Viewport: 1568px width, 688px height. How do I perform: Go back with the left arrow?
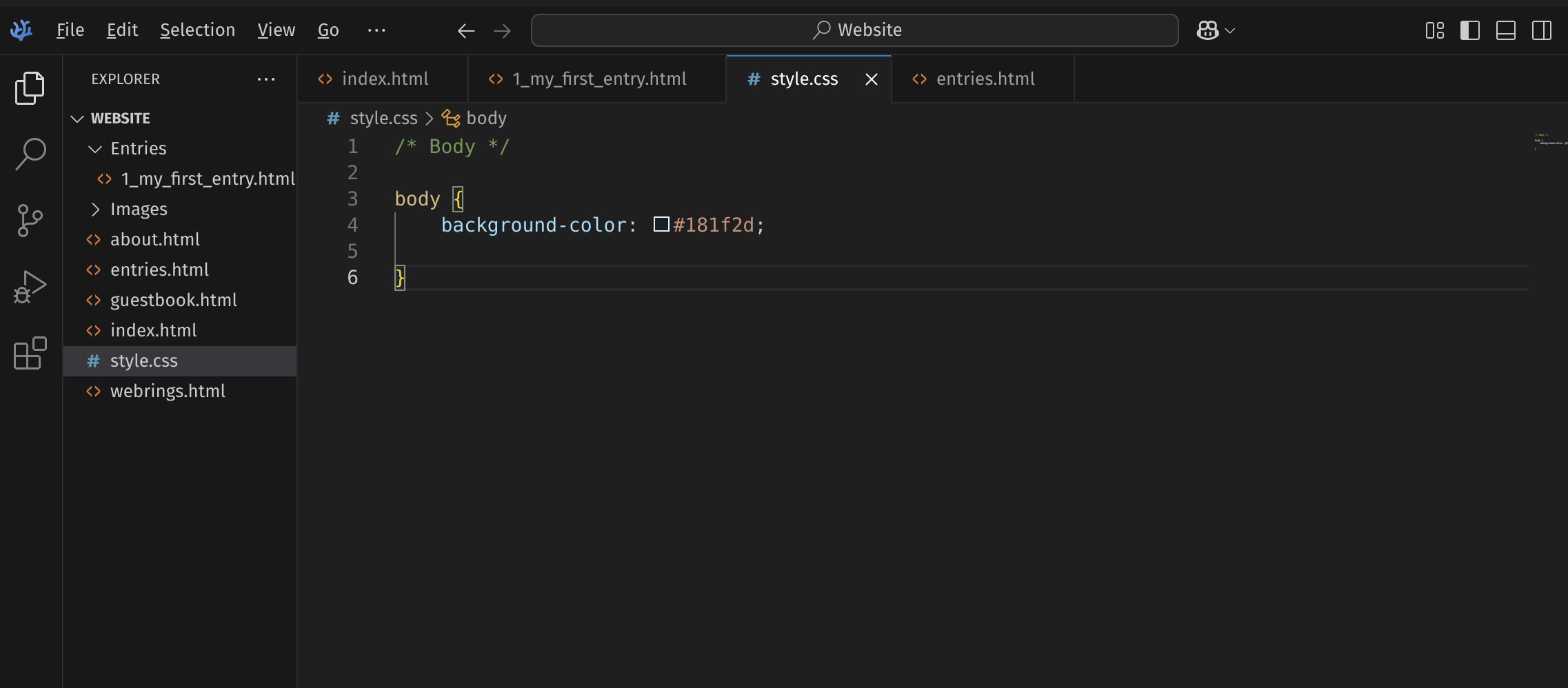[x=466, y=30]
